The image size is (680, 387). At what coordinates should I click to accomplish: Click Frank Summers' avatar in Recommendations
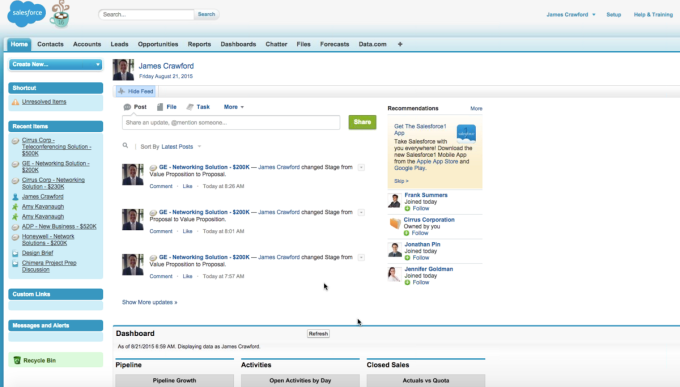tap(394, 201)
